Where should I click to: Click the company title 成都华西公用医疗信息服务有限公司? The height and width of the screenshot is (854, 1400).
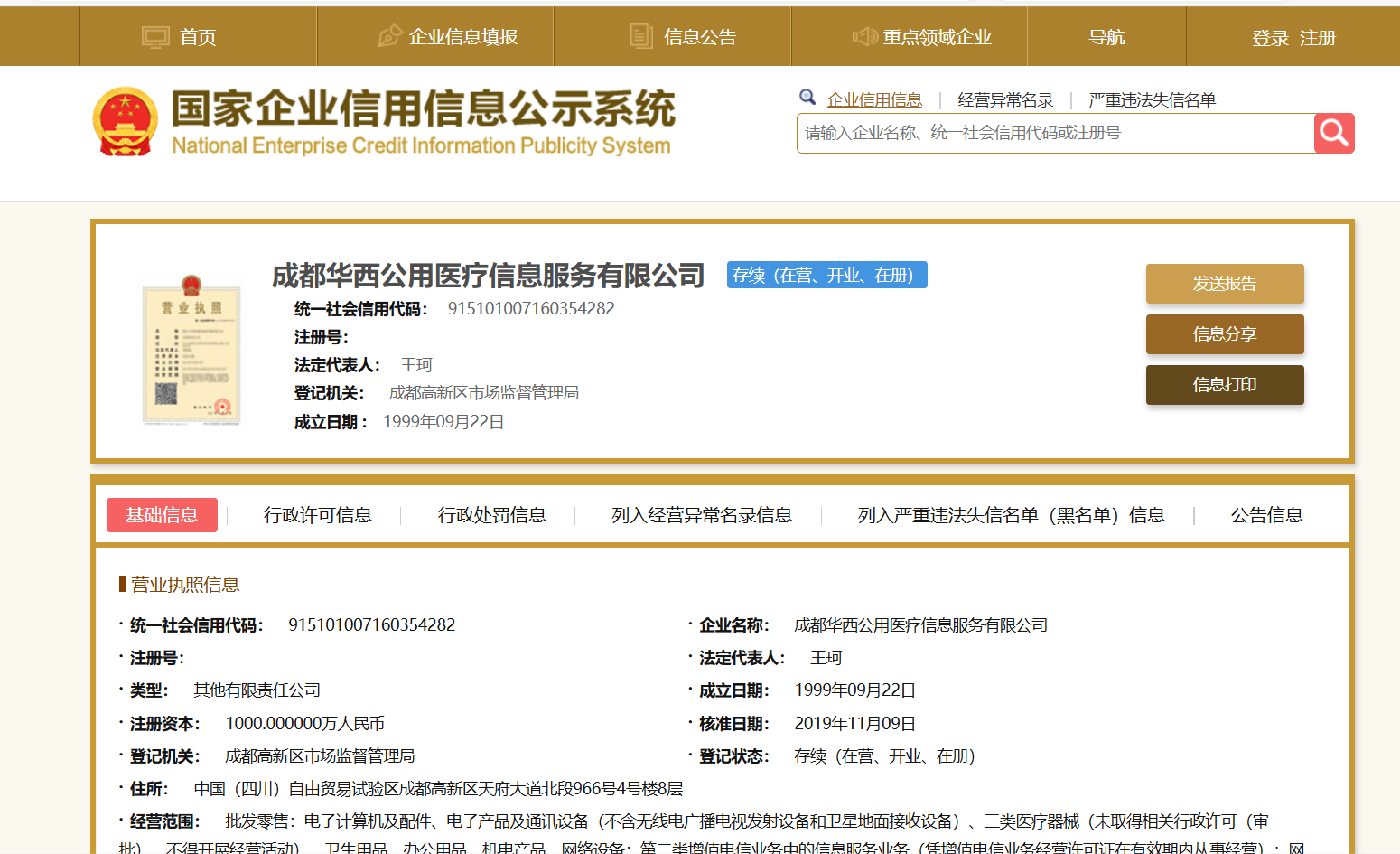click(x=489, y=276)
